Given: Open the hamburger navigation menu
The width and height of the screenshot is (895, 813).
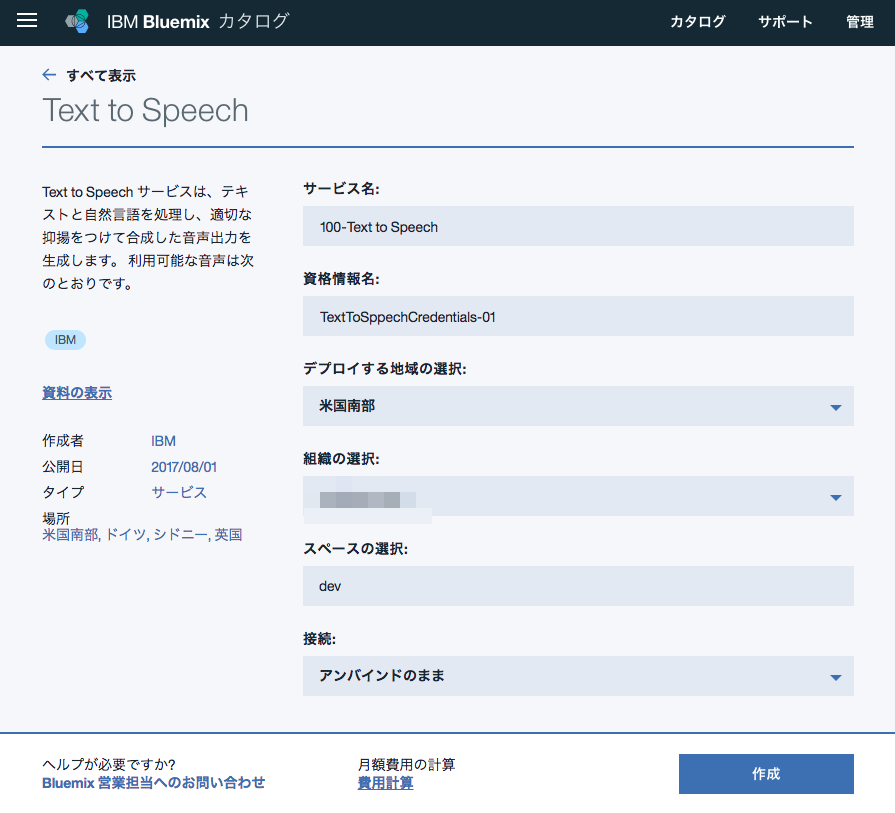Looking at the screenshot, I should 27,21.
